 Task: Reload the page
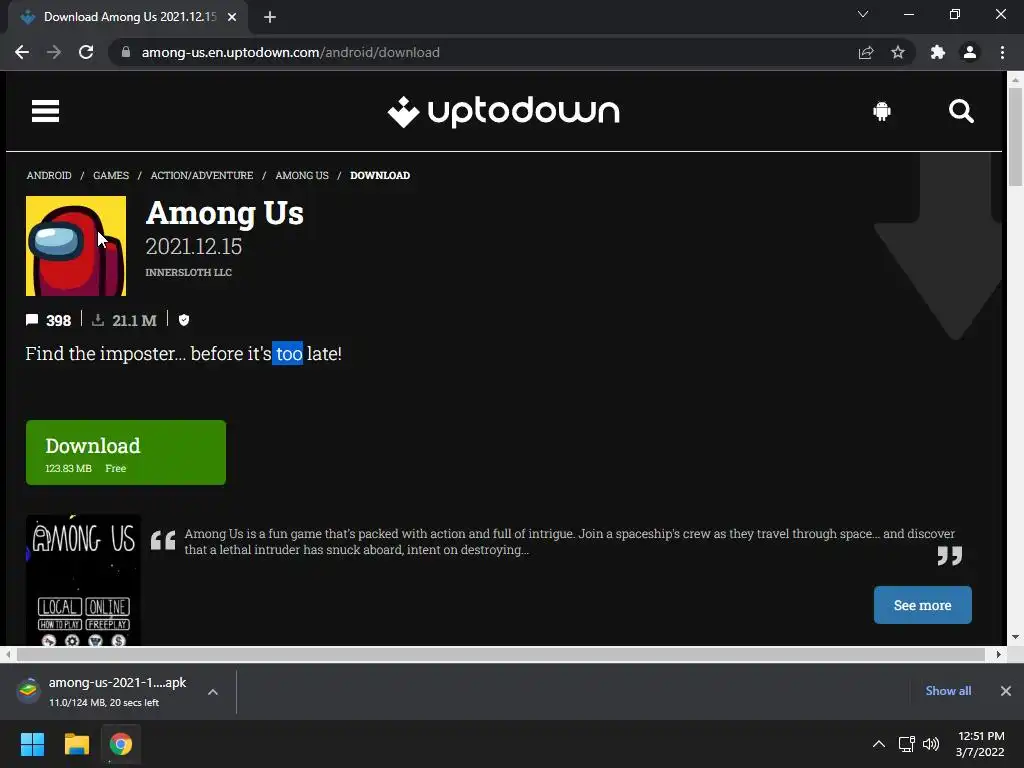[x=86, y=52]
